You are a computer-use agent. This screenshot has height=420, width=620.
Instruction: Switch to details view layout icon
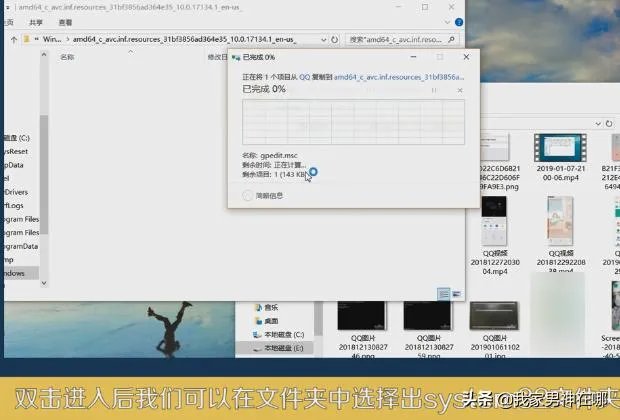pyautogui.click(x=444, y=294)
